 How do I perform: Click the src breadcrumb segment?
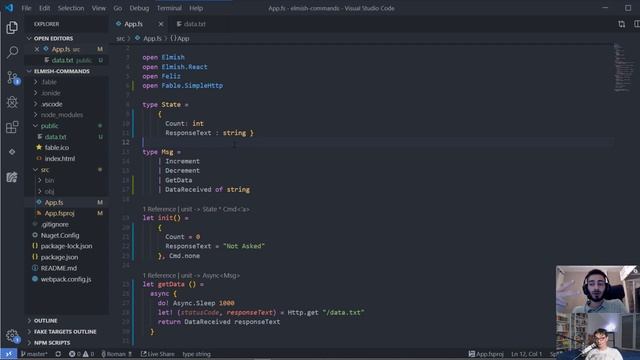120,38
